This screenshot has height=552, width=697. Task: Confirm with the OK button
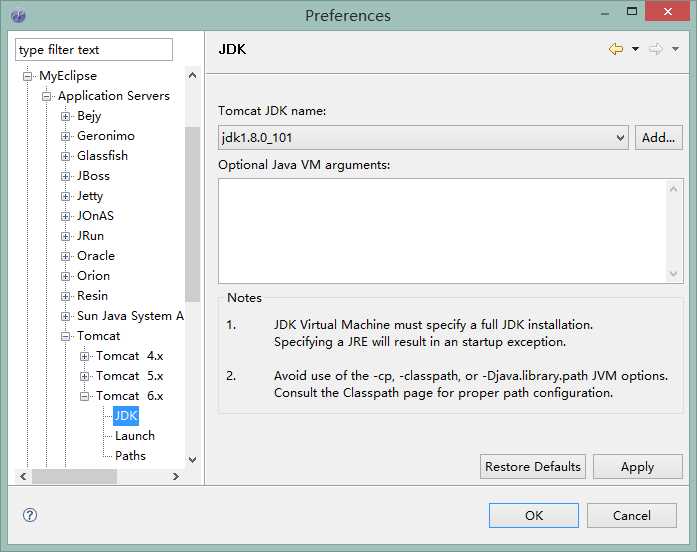[534, 516]
